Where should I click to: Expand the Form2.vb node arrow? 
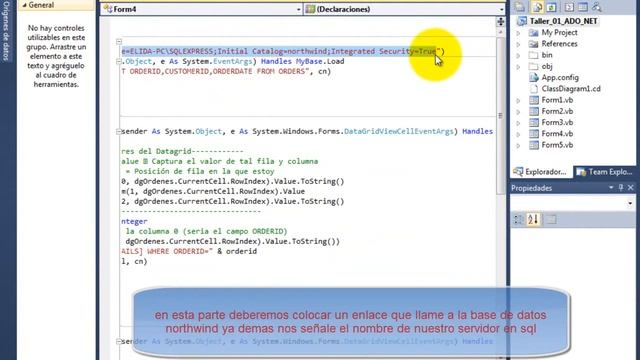pyautogui.click(x=518, y=111)
